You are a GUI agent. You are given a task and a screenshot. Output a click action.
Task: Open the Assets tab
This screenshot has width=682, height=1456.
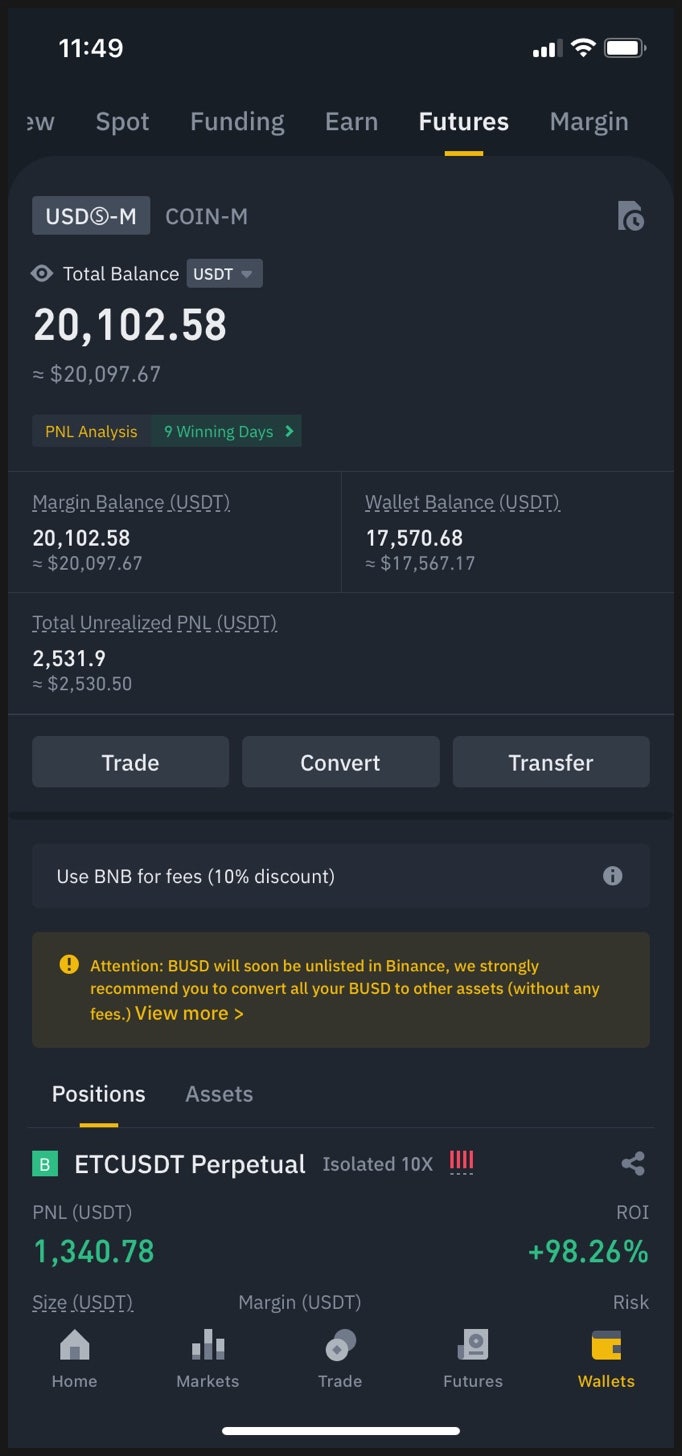219,1094
